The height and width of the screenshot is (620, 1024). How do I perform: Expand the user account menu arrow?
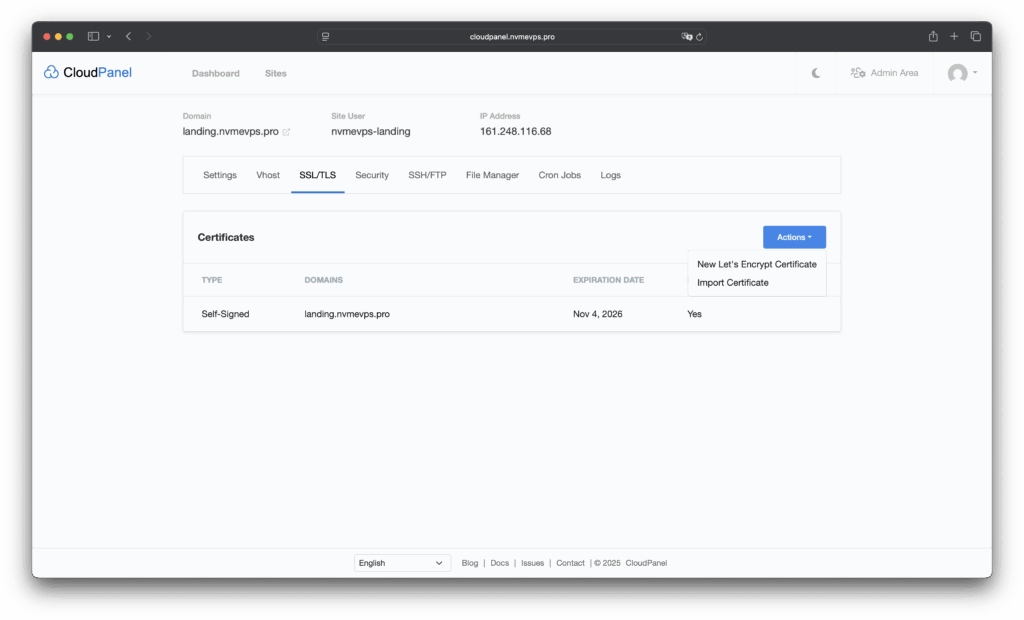click(975, 73)
